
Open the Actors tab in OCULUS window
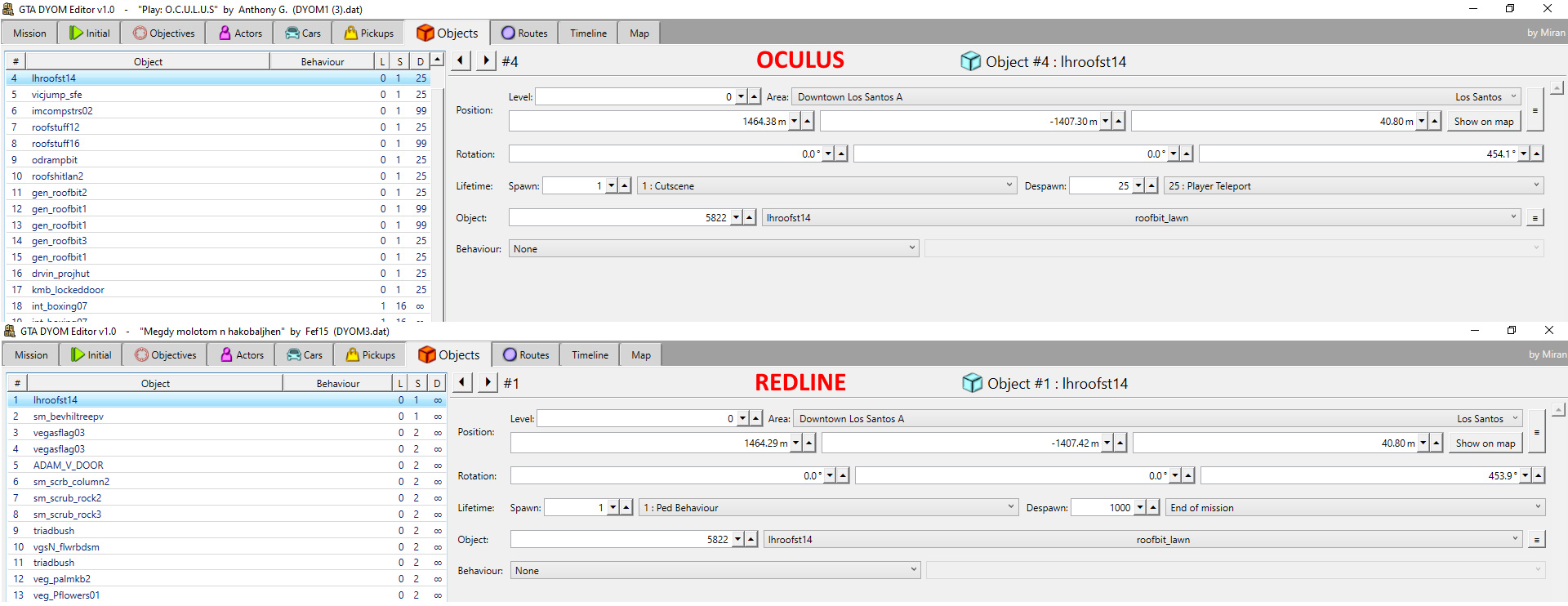(x=240, y=33)
